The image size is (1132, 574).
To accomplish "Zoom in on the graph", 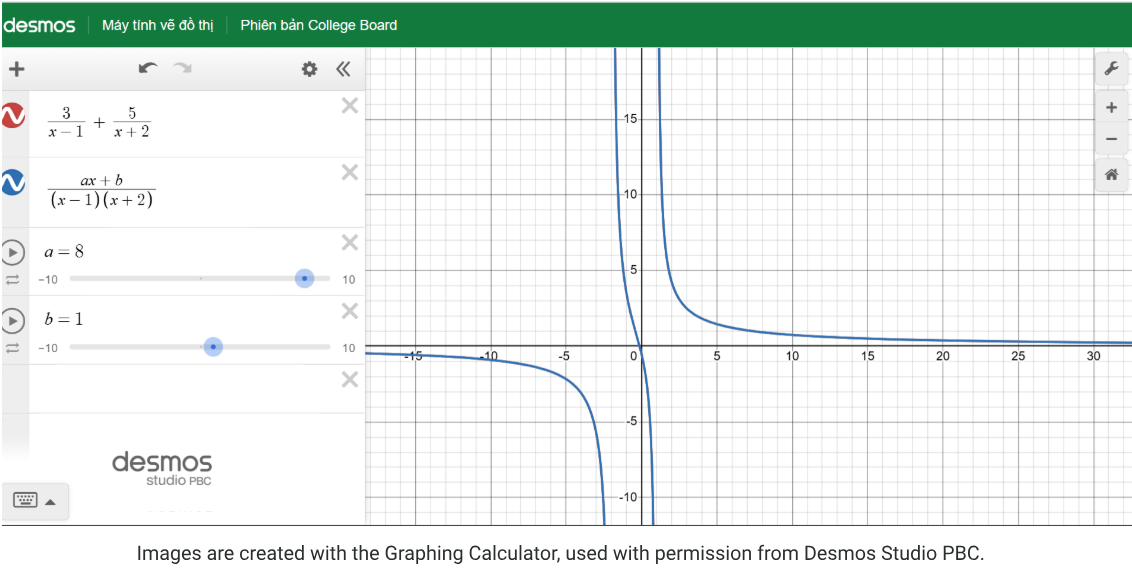I will [x=1111, y=108].
